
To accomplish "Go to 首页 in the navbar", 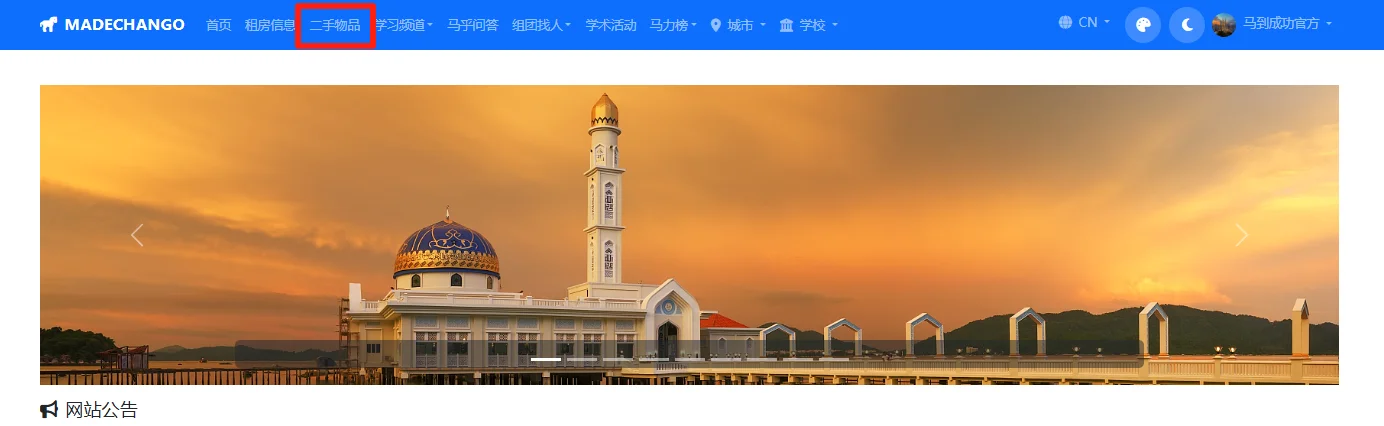I will coord(218,25).
